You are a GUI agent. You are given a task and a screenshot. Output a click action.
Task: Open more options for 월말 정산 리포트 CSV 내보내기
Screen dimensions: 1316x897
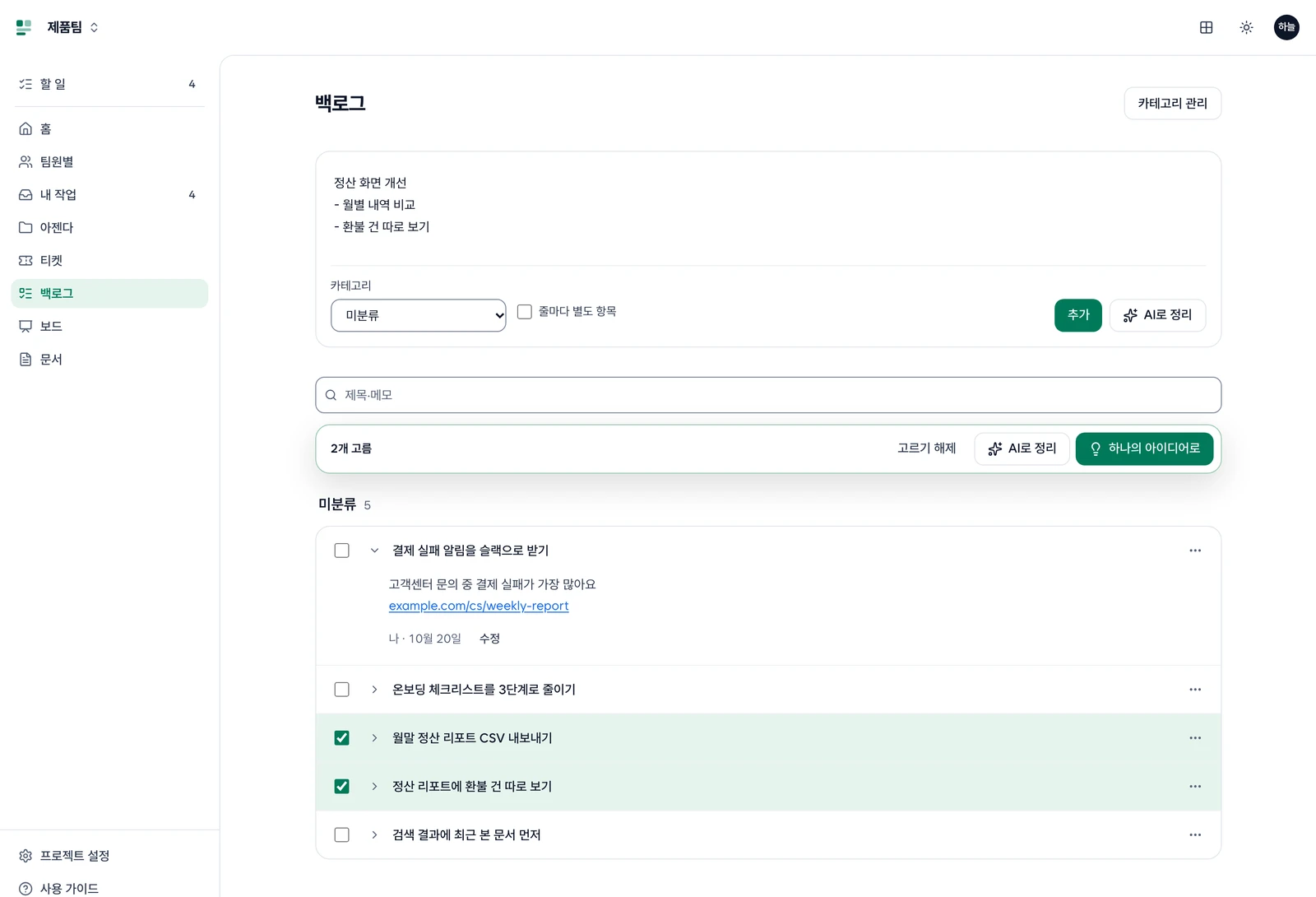(1195, 738)
